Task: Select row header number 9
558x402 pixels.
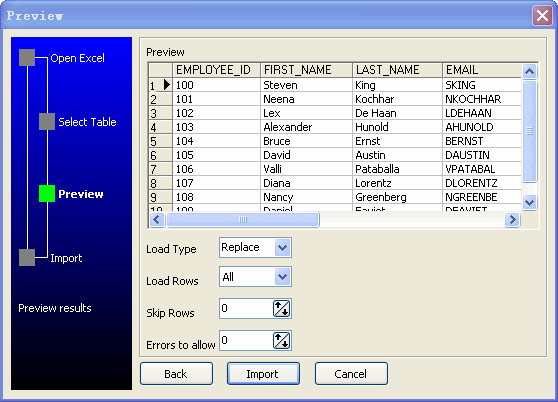Action: pyautogui.click(x=160, y=197)
